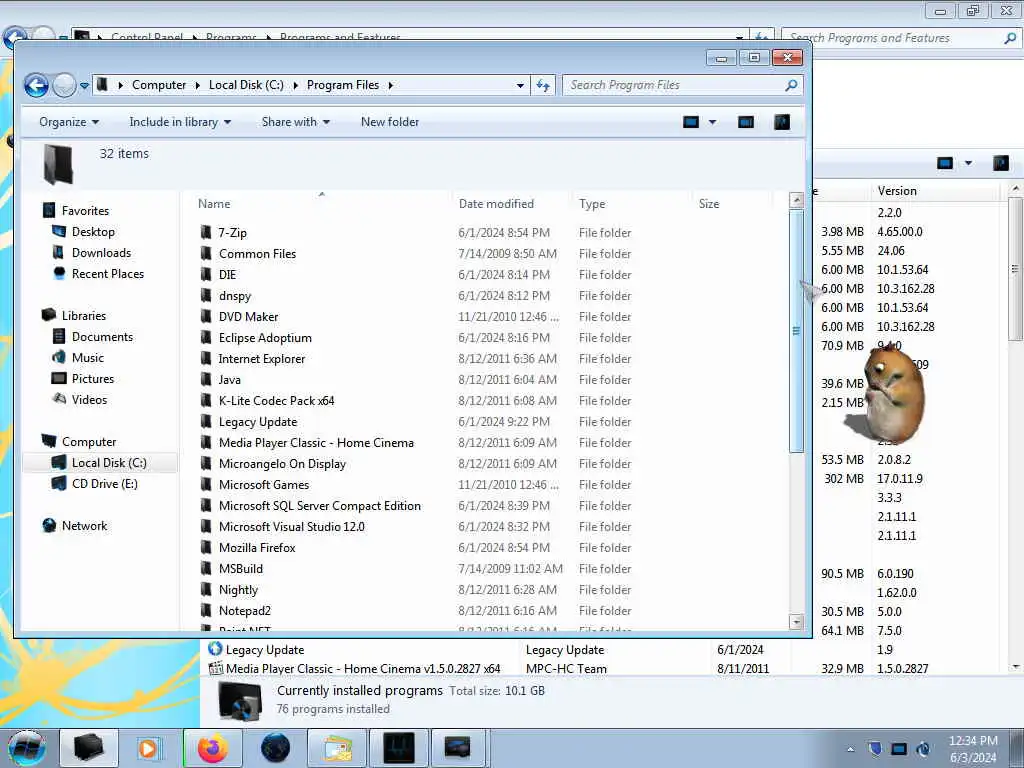Sort by the Date modified column header
The width and height of the screenshot is (1024, 768).
point(496,204)
